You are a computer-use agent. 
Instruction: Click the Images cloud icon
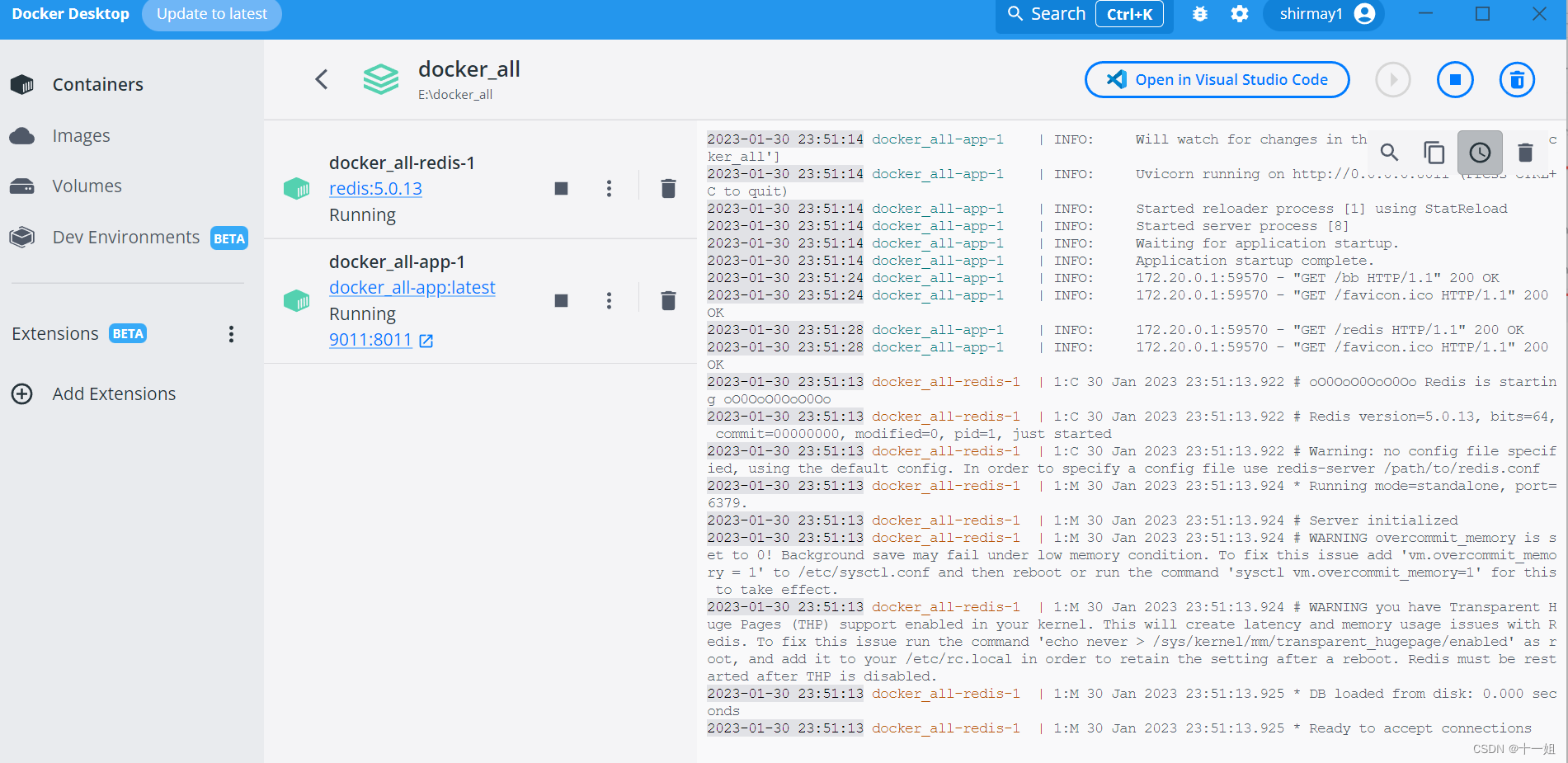coord(22,135)
